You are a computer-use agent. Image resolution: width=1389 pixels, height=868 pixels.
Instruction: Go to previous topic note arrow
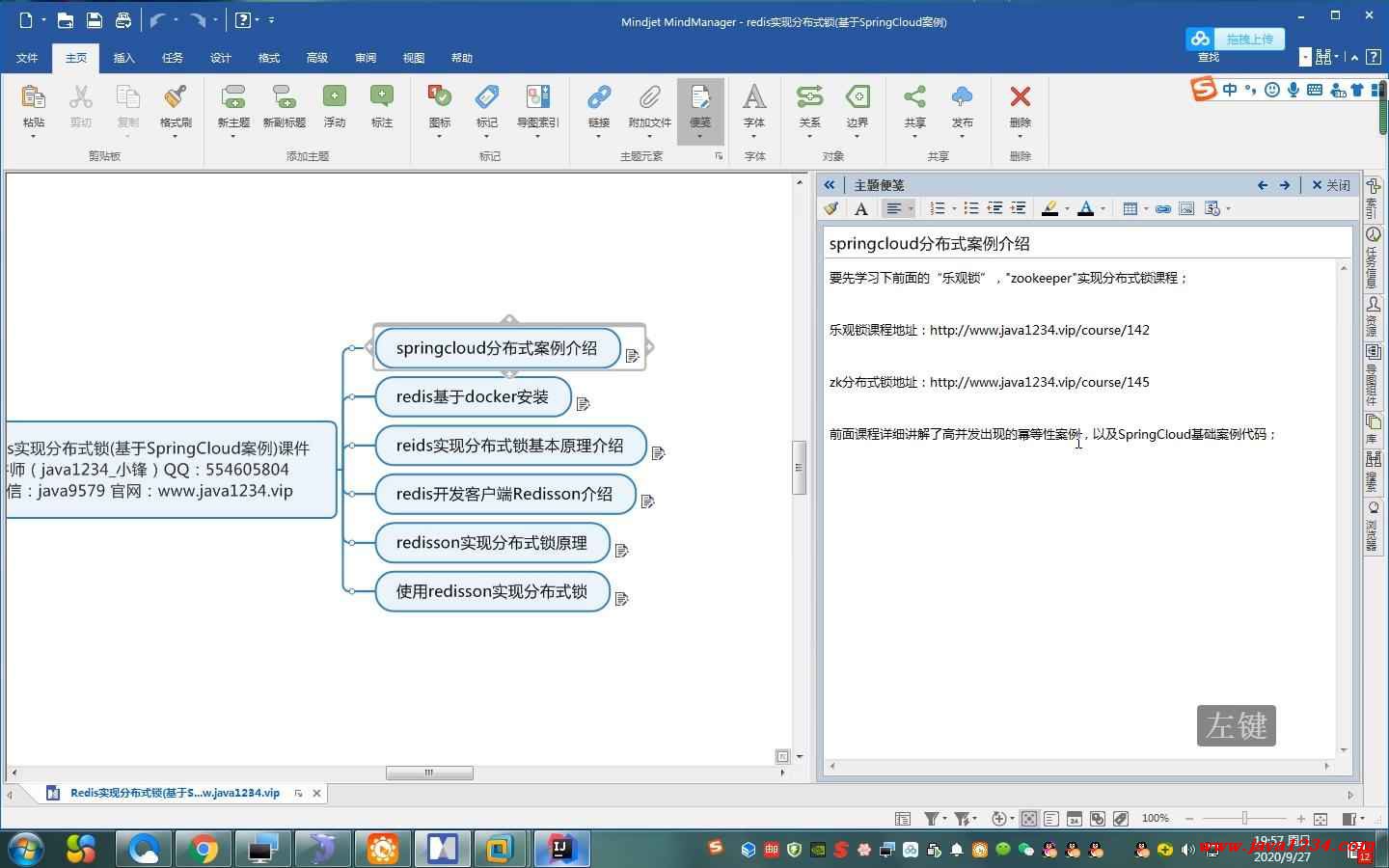pos(1263,185)
